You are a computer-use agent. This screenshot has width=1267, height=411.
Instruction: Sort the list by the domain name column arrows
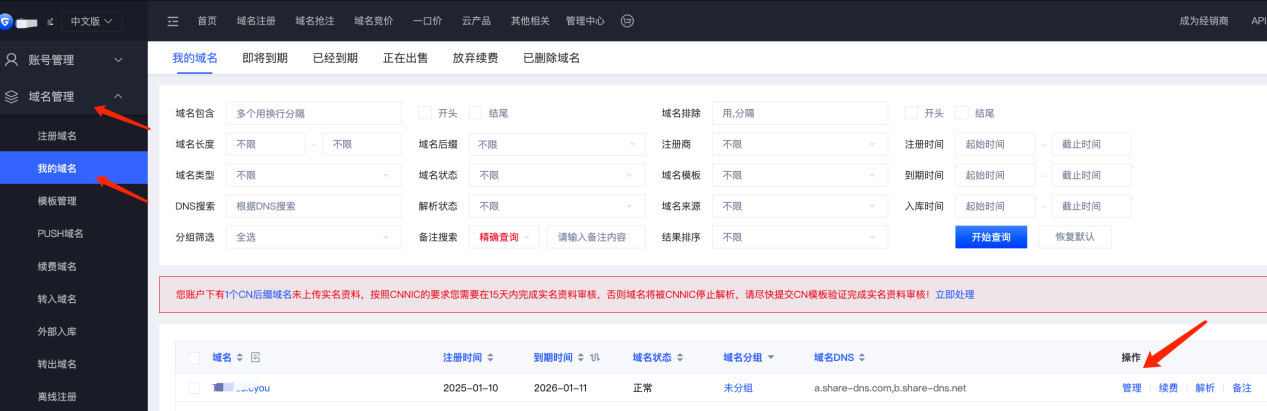pyautogui.click(x=240, y=357)
